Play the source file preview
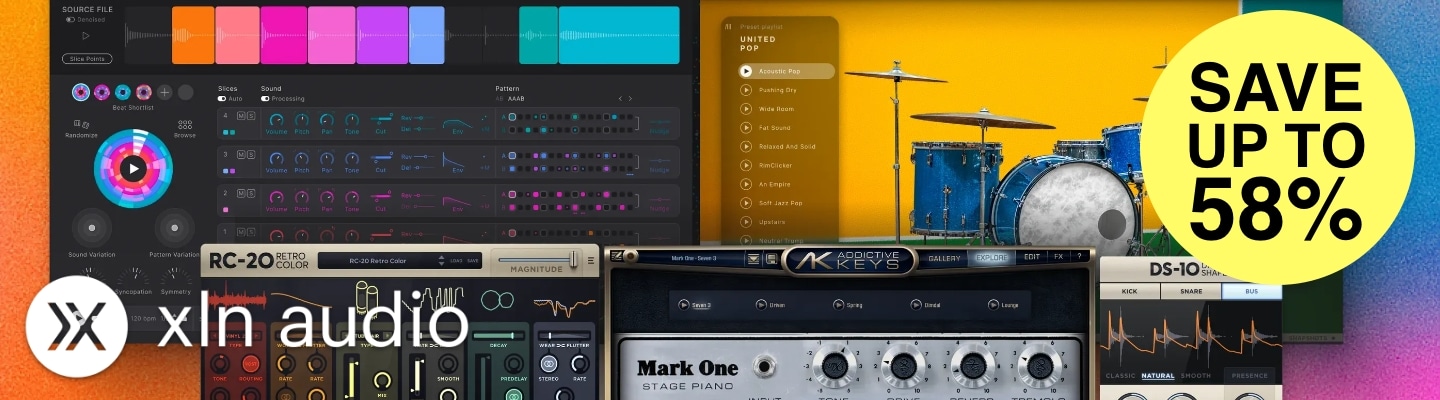 85,36
